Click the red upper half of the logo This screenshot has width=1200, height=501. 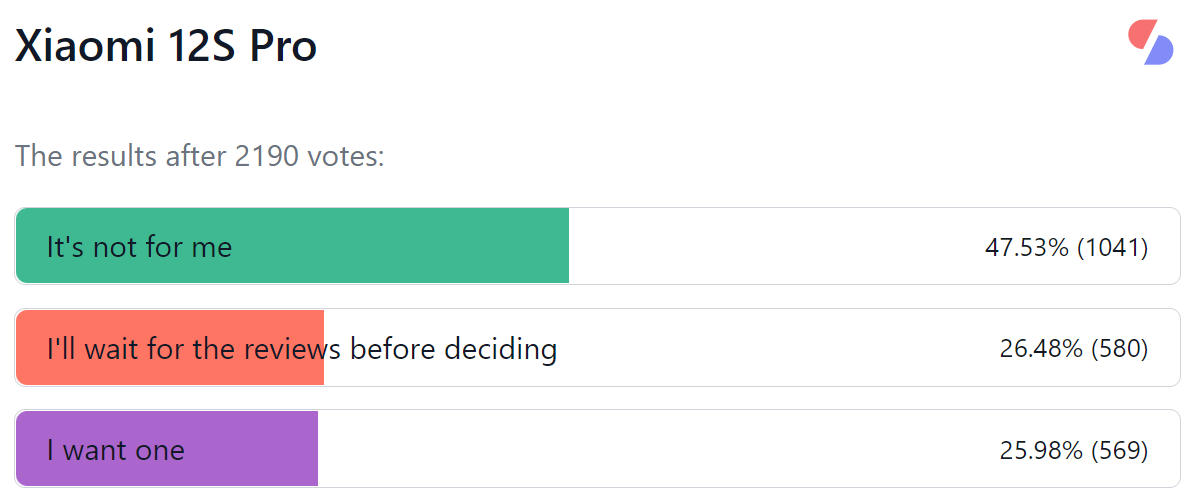(1141, 32)
